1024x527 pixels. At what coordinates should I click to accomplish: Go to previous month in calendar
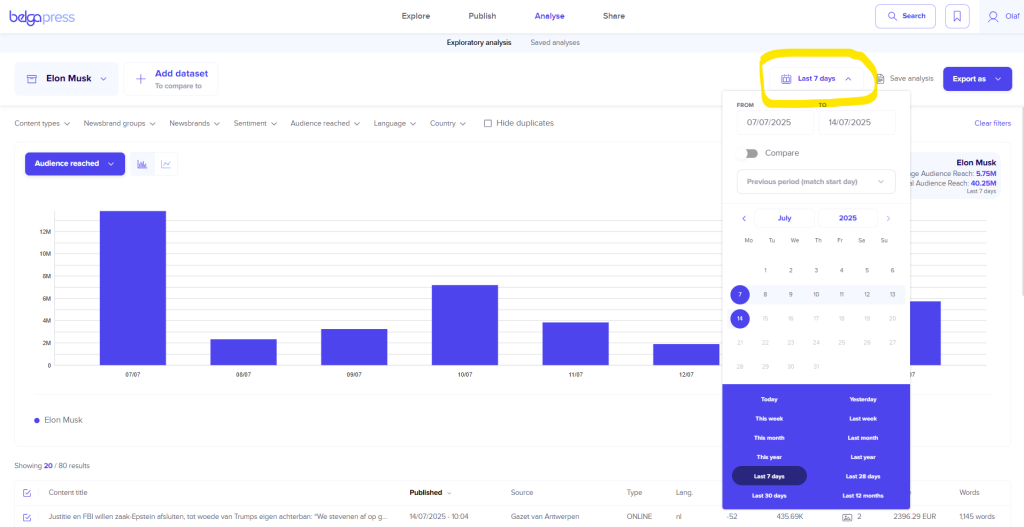click(x=744, y=218)
